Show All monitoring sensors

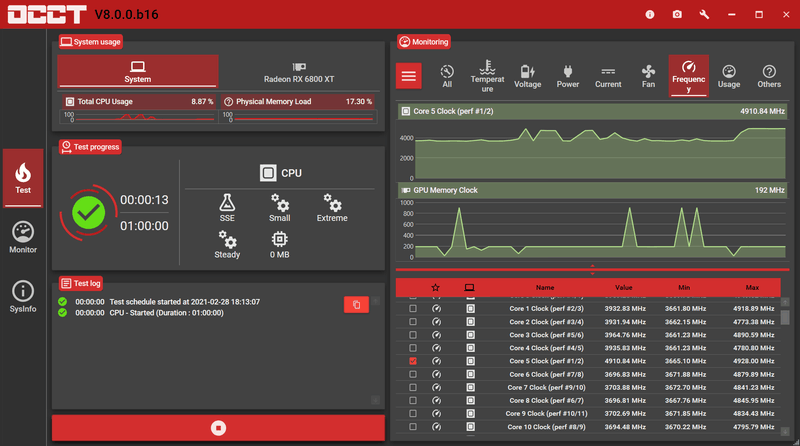[x=447, y=76]
